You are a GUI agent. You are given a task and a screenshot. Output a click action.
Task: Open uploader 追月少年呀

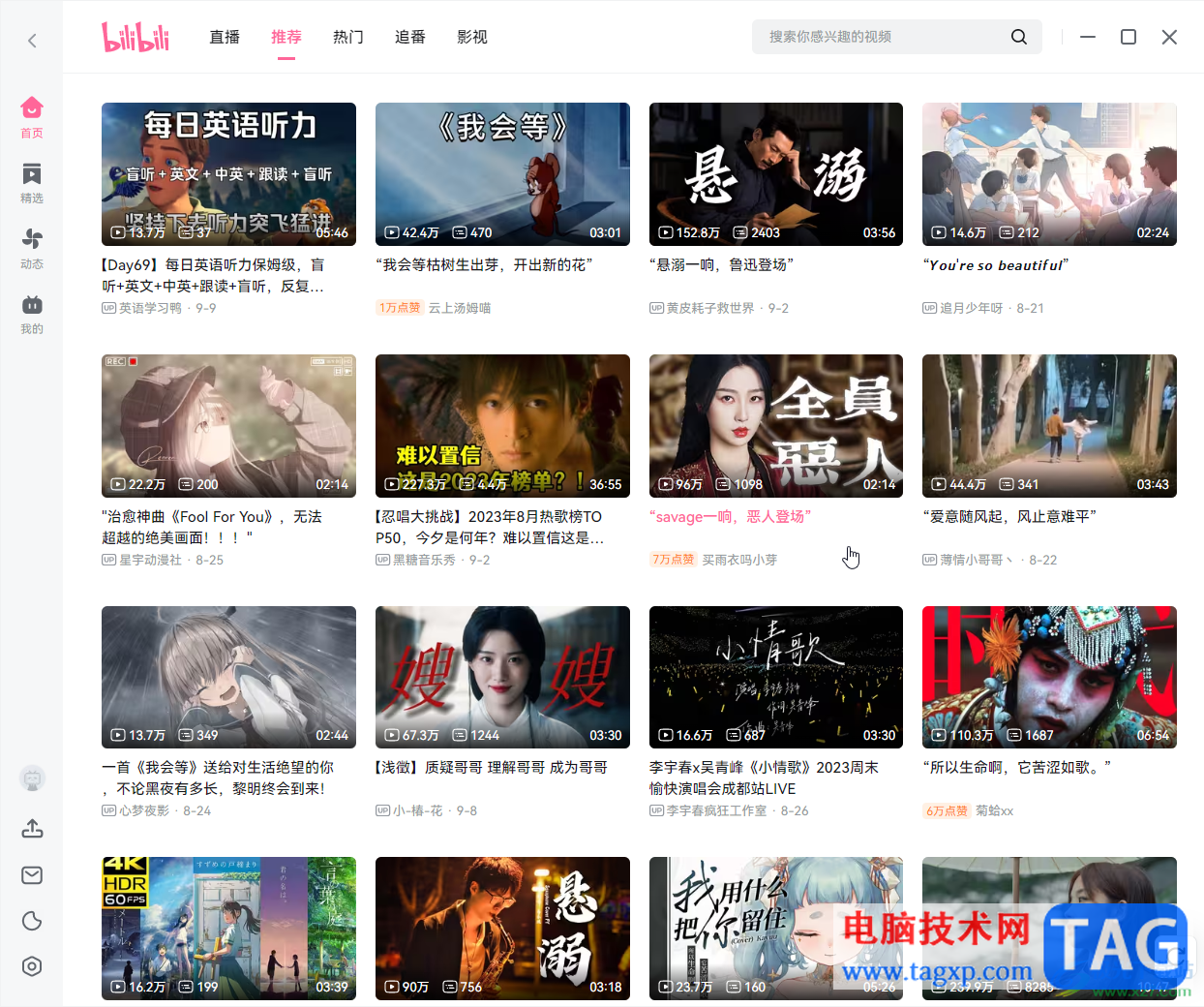[x=972, y=308]
